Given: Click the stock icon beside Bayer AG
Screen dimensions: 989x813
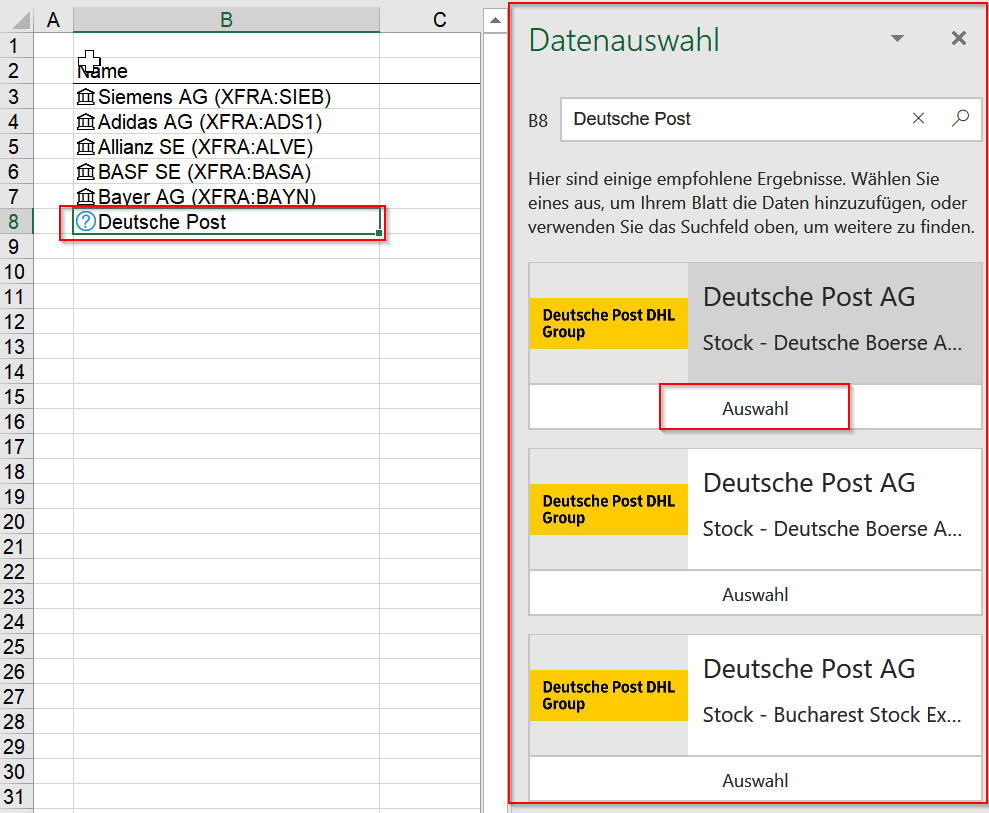Looking at the screenshot, I should [x=85, y=197].
